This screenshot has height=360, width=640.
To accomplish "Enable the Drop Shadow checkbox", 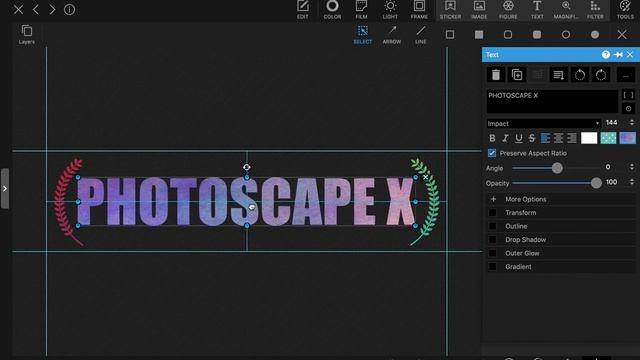I will [x=493, y=240].
